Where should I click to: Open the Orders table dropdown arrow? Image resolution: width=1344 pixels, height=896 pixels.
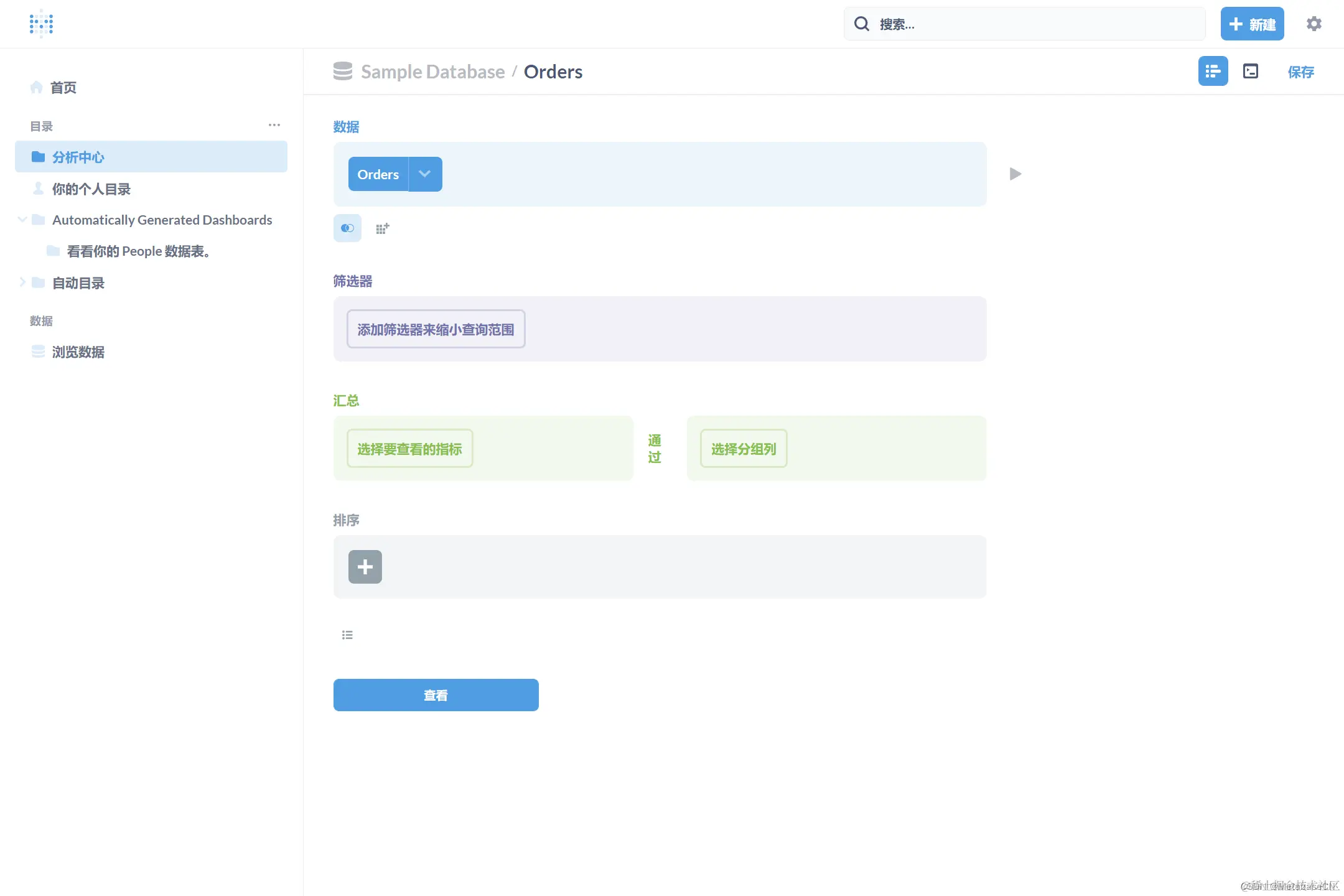425,174
